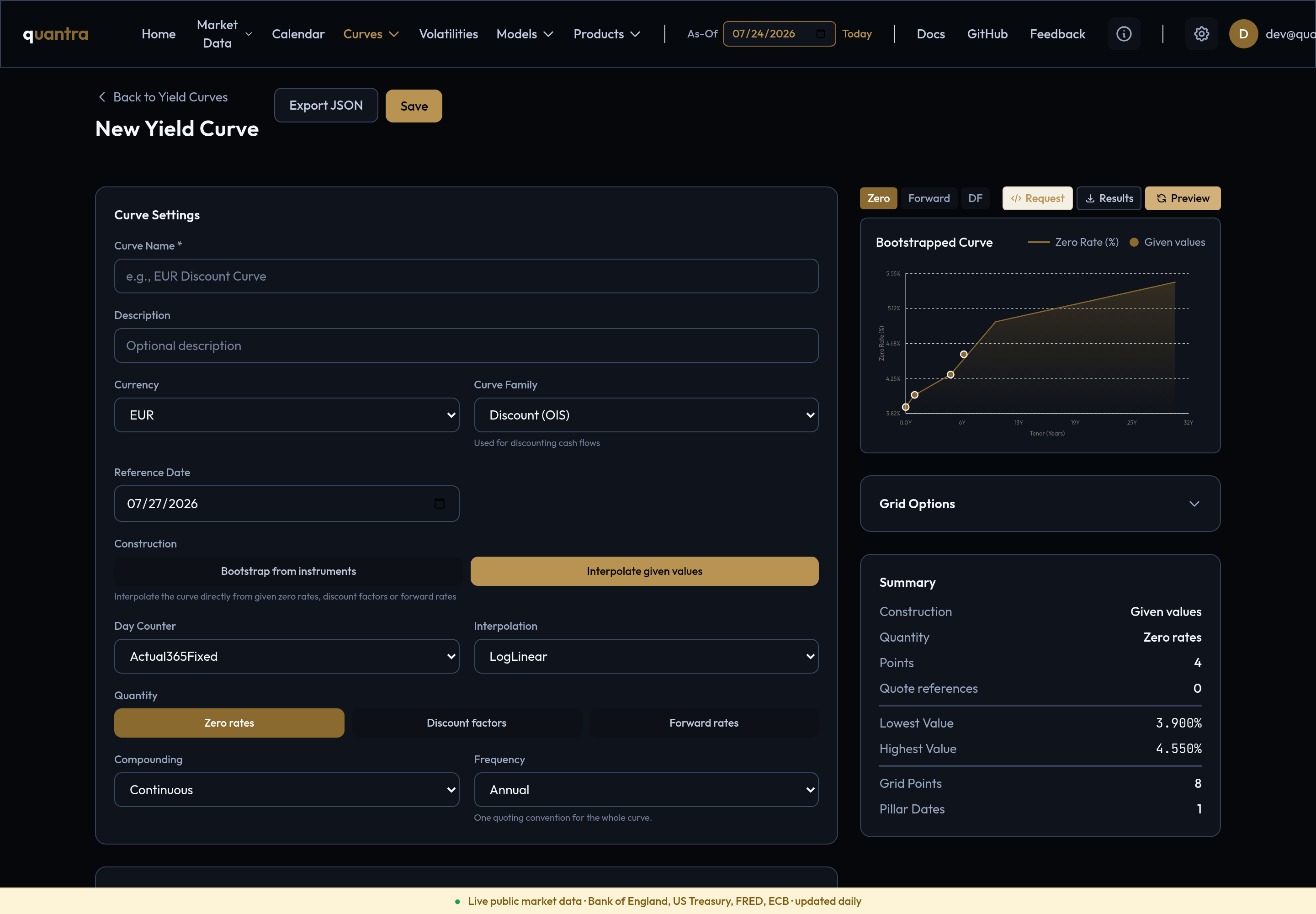This screenshot has width=1316, height=914.
Task: Select Bootstrap from instruments construction
Action: point(289,571)
